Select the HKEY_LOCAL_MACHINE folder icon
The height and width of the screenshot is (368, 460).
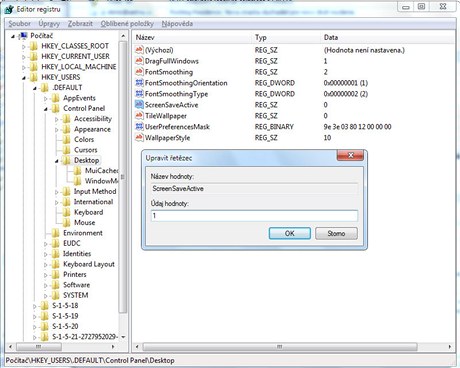(x=34, y=67)
